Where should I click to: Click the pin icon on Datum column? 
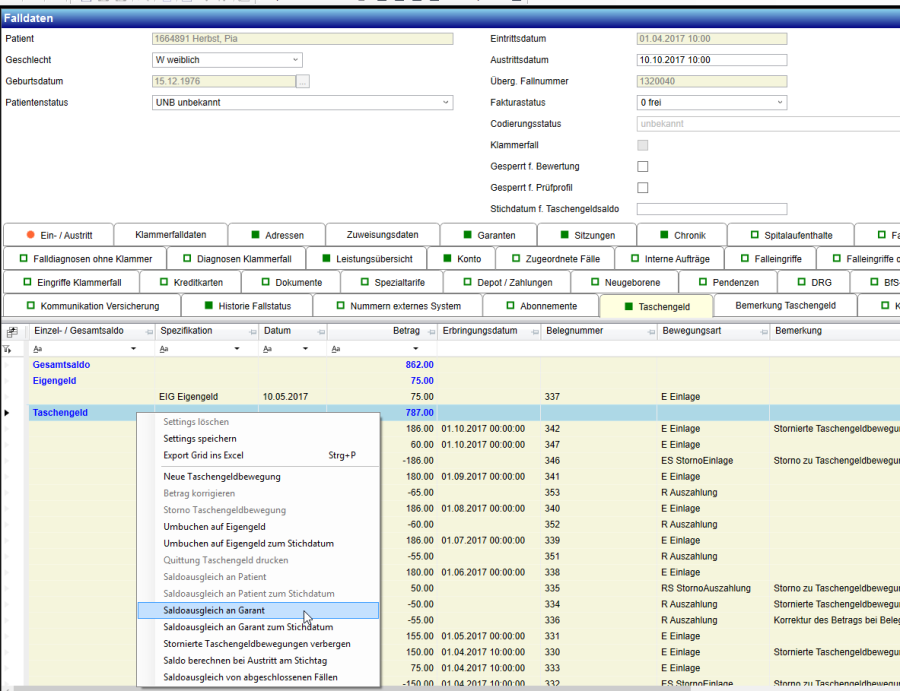[319, 331]
